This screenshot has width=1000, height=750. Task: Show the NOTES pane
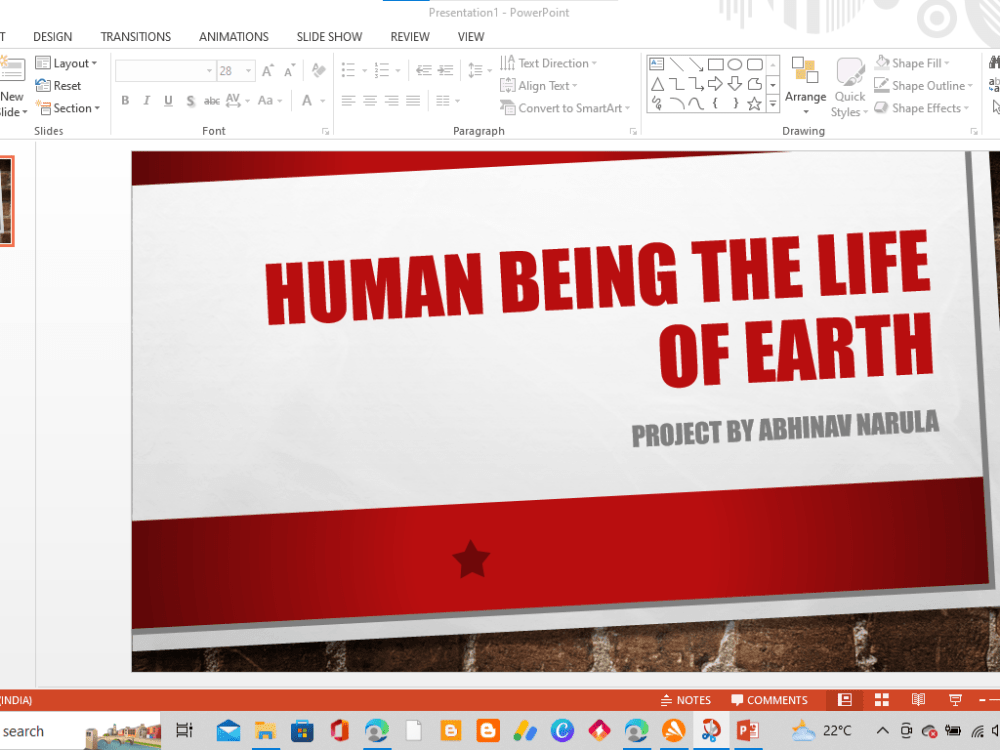click(686, 700)
